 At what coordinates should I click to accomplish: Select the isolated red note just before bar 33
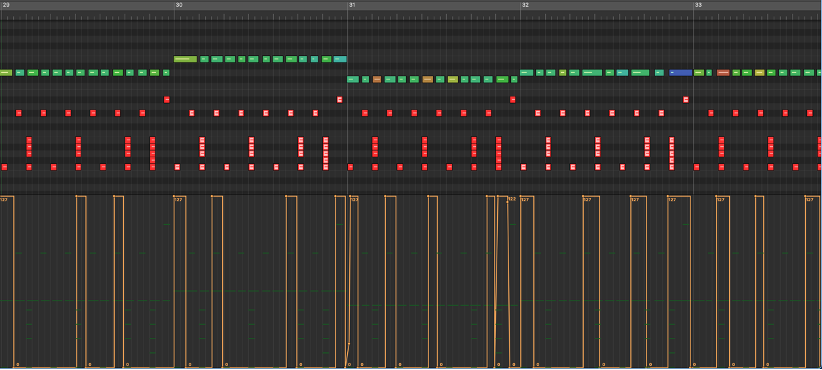click(686, 100)
